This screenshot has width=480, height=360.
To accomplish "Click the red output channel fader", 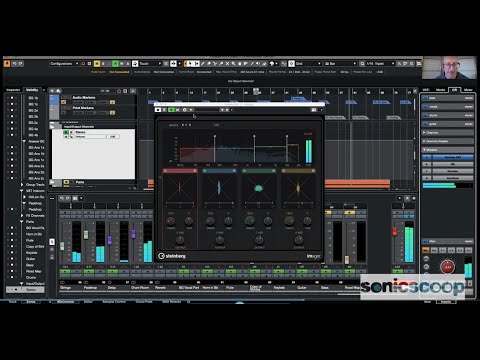I will pyautogui.click(x=395, y=231).
